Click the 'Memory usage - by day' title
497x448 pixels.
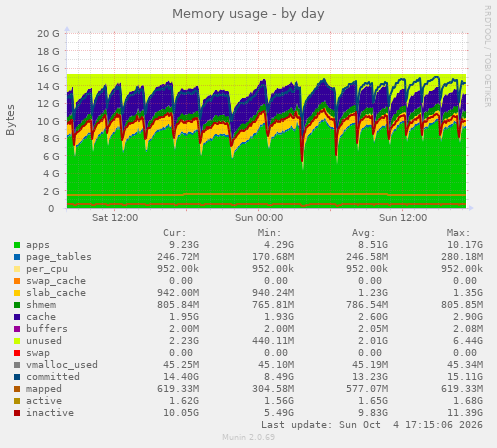click(x=248, y=14)
